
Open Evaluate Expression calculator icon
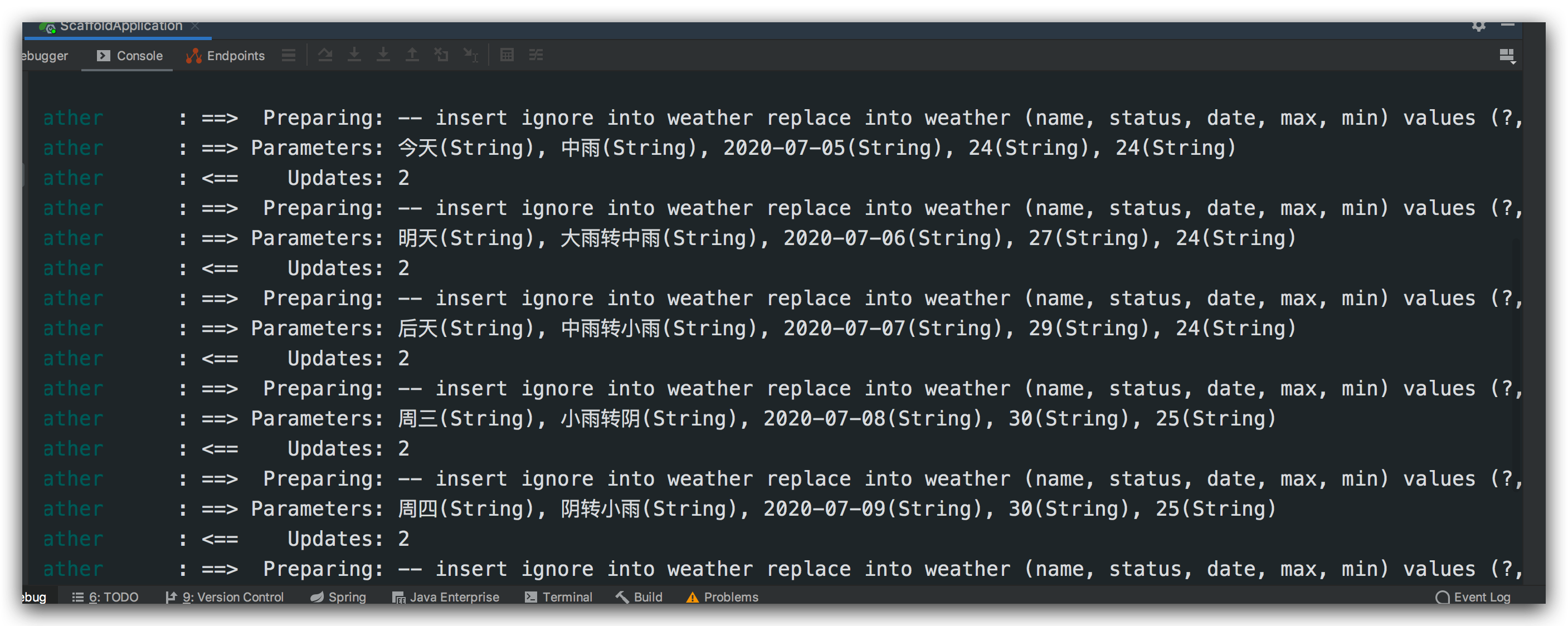(507, 55)
